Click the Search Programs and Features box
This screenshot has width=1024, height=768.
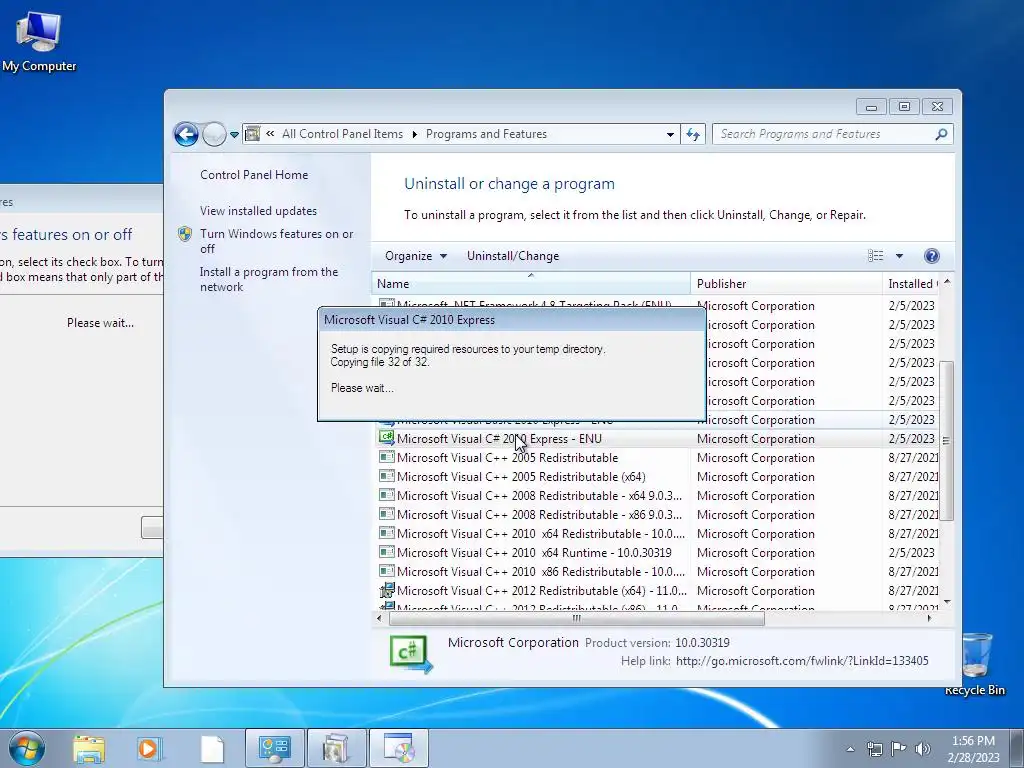tap(824, 134)
